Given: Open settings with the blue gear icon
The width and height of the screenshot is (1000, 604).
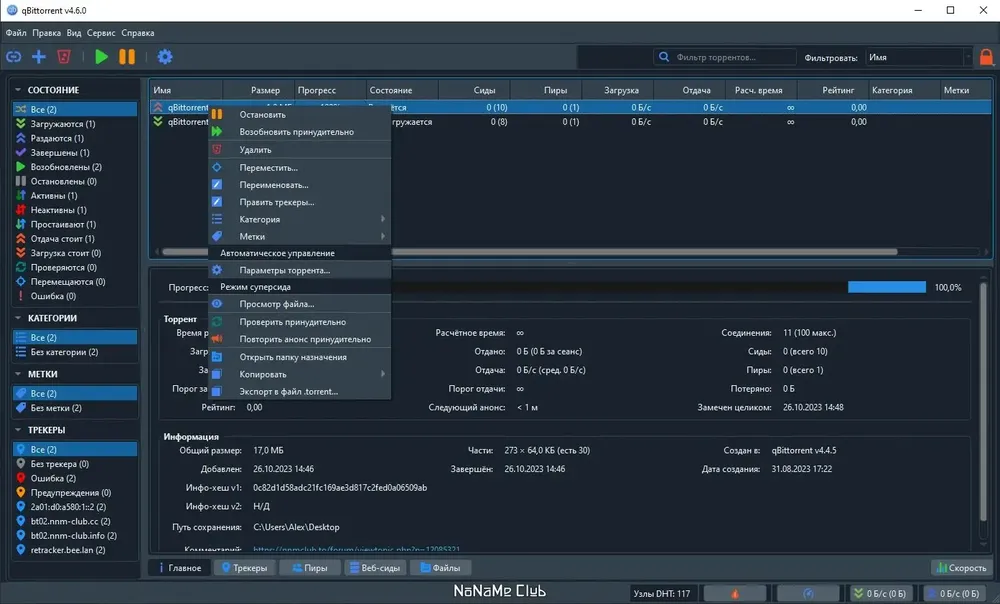Looking at the screenshot, I should tap(165, 57).
